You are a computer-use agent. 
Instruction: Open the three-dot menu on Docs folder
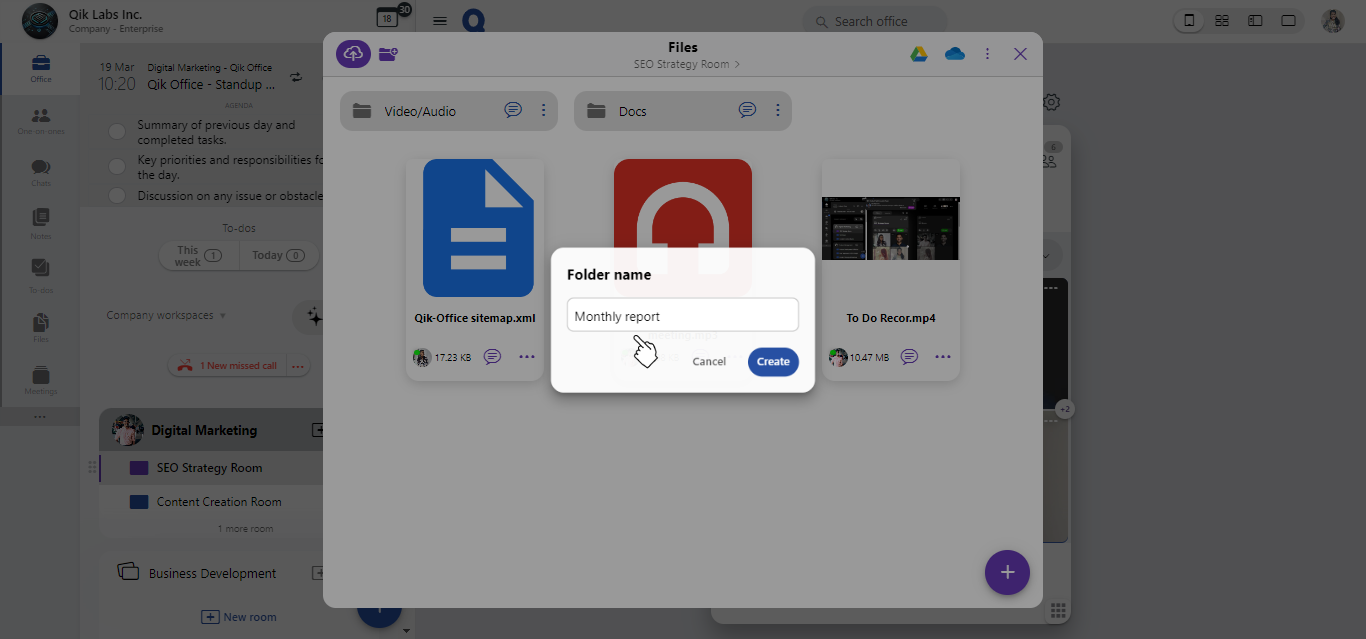778,110
